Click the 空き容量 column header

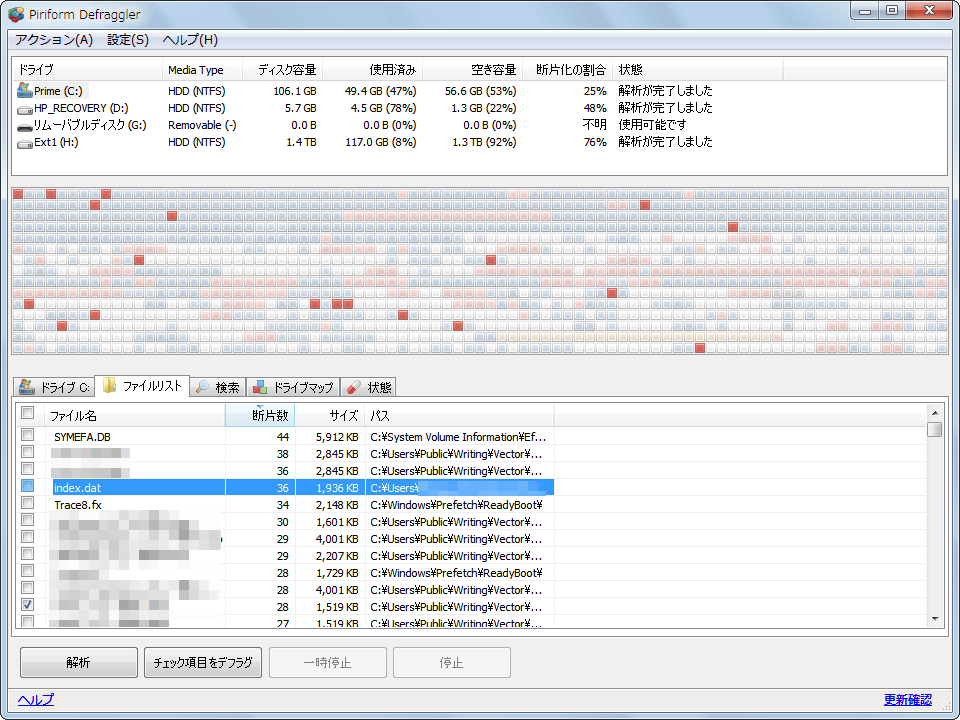pyautogui.click(x=473, y=70)
